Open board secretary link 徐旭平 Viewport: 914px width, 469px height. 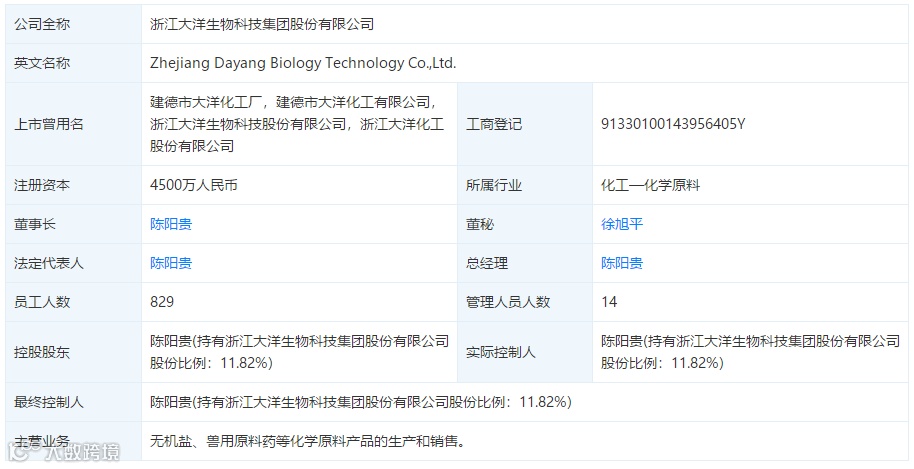(x=622, y=224)
